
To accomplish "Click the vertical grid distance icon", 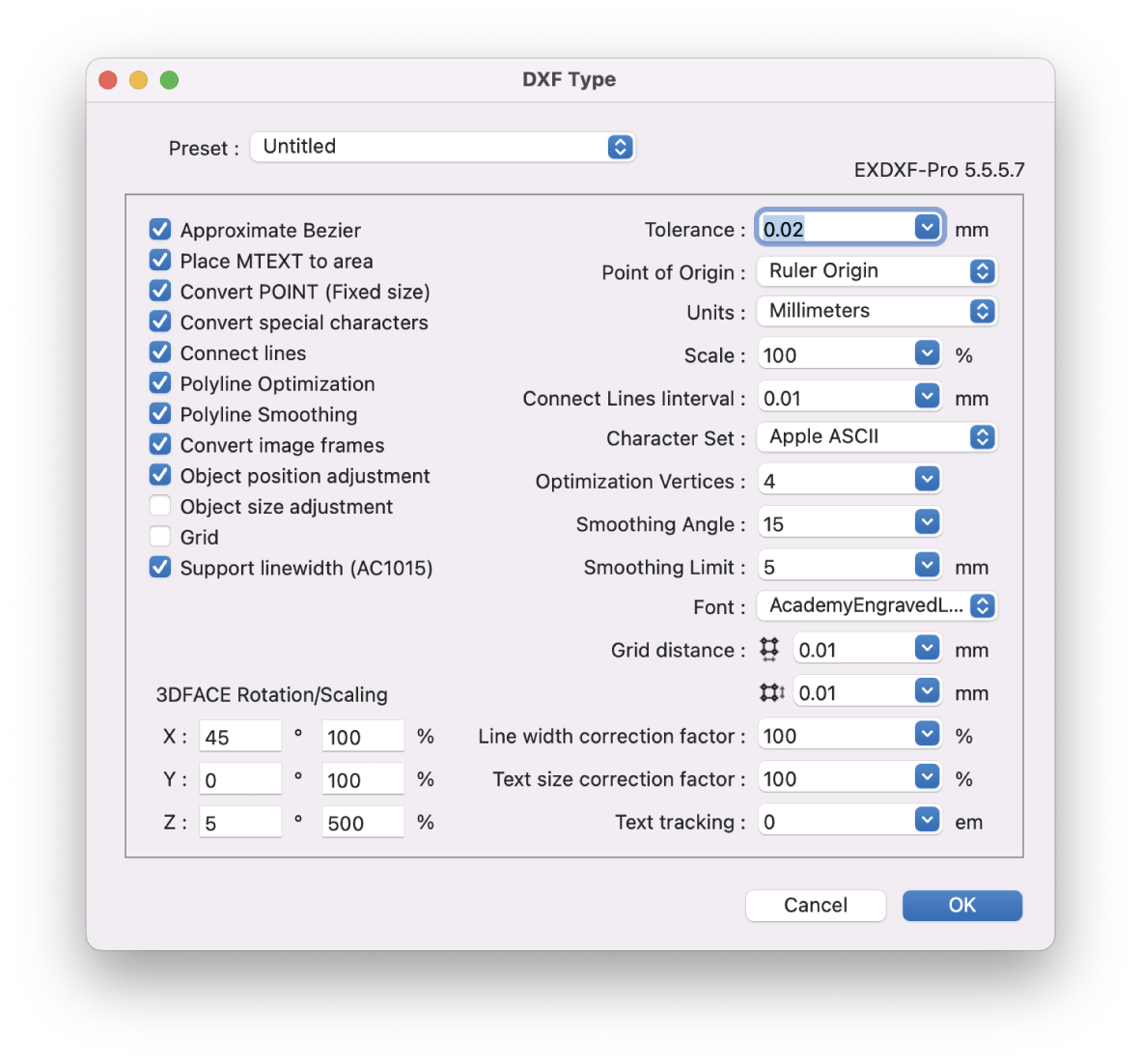I will click(x=771, y=692).
